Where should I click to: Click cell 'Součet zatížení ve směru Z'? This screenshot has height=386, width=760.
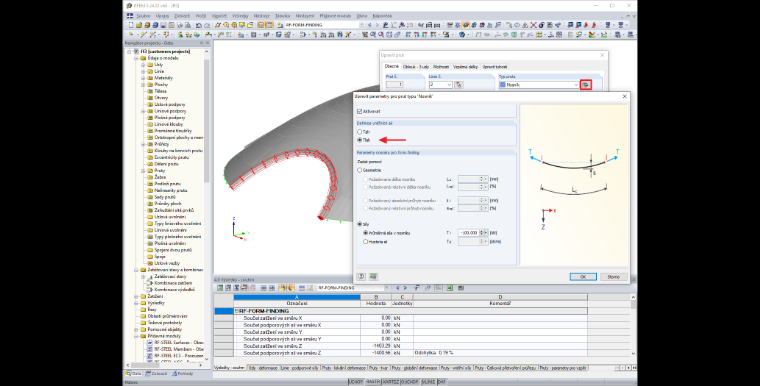pyautogui.click(x=297, y=346)
